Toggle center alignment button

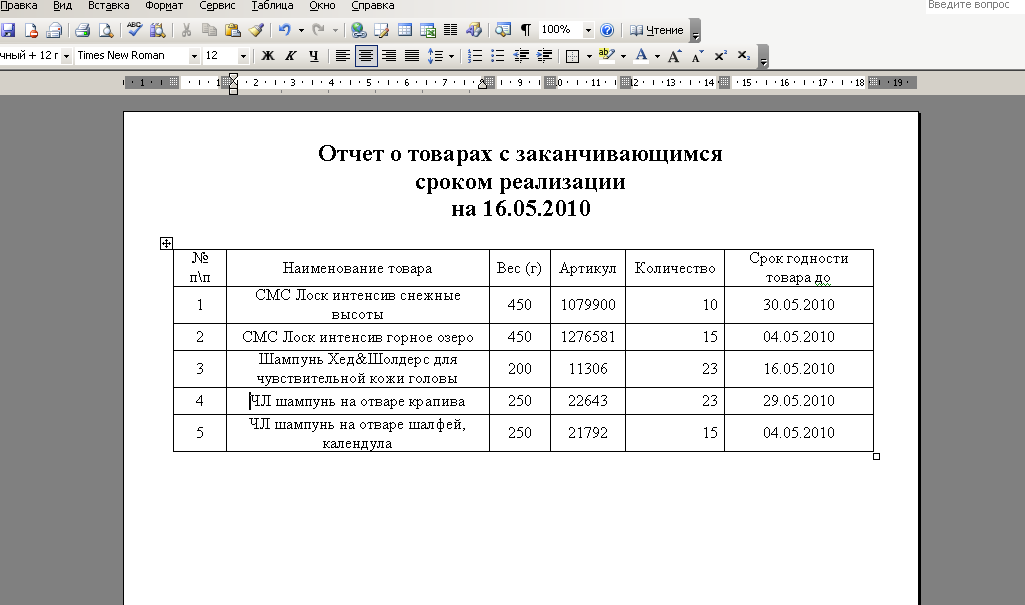366,56
